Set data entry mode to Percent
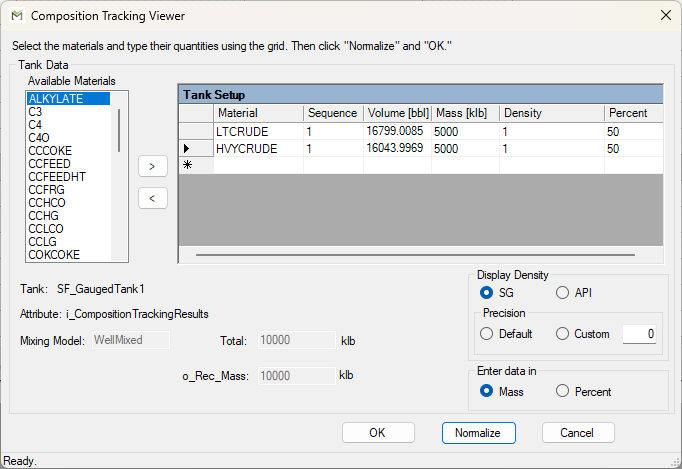Image resolution: width=682 pixels, height=469 pixels. 562,391
